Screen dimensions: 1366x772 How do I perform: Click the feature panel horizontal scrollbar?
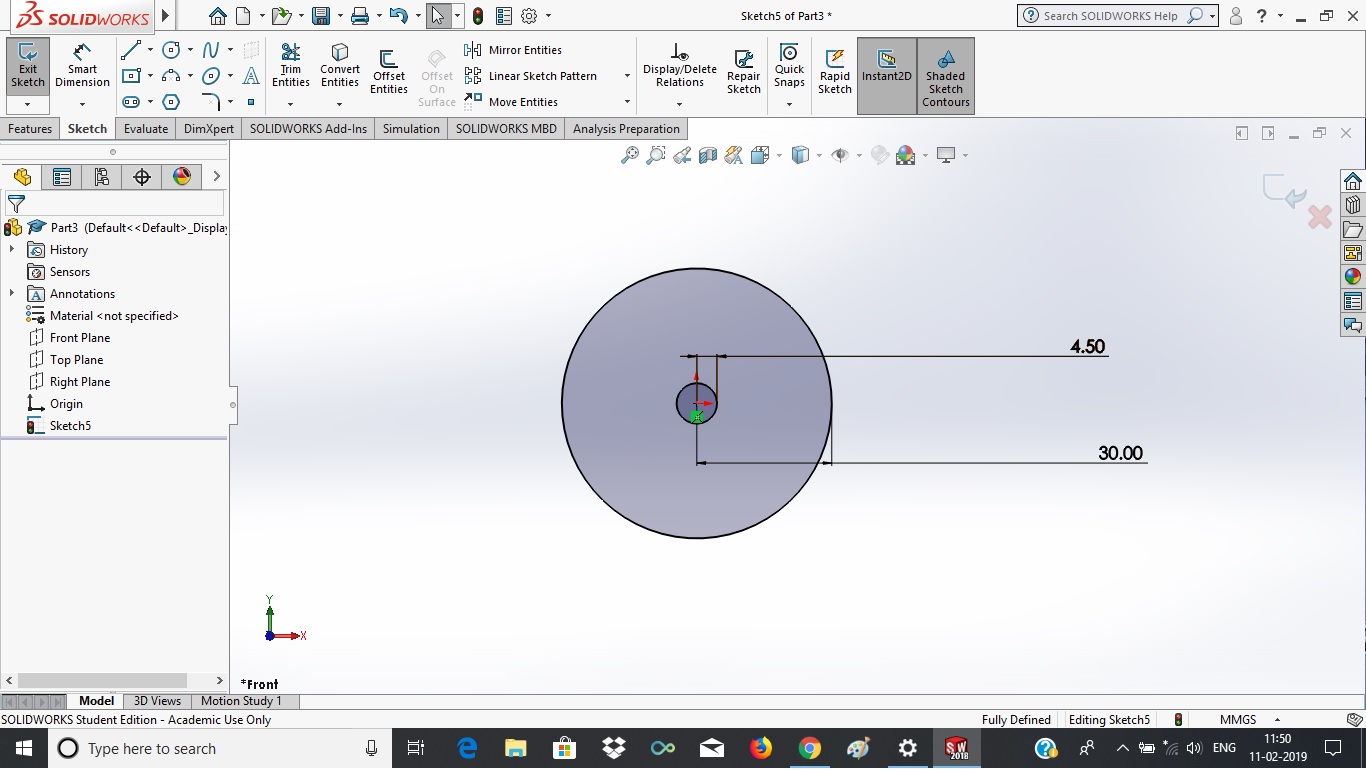[x=103, y=681]
